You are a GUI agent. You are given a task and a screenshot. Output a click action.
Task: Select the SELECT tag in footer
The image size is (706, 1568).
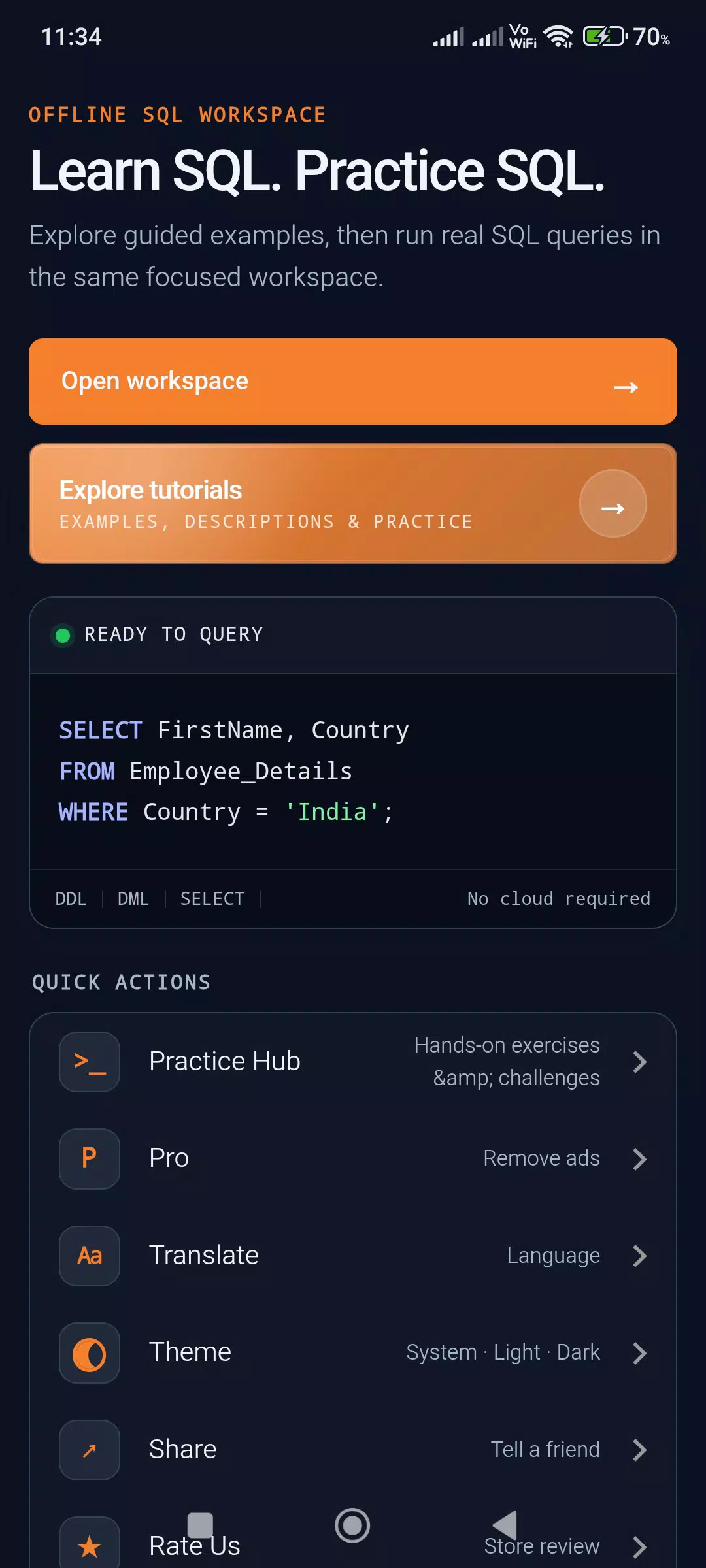coord(212,899)
